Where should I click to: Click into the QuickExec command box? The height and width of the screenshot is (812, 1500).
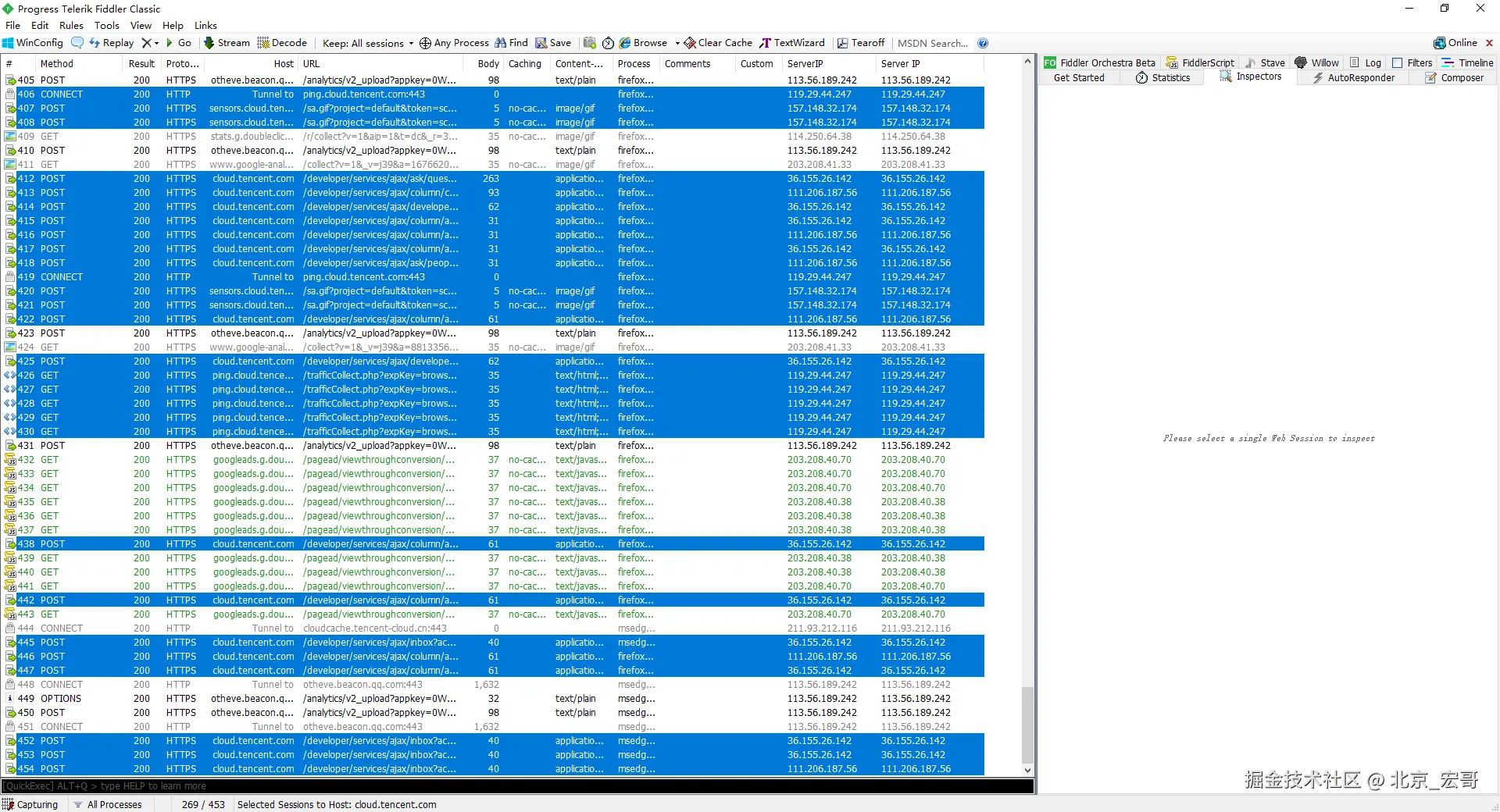(x=517, y=785)
